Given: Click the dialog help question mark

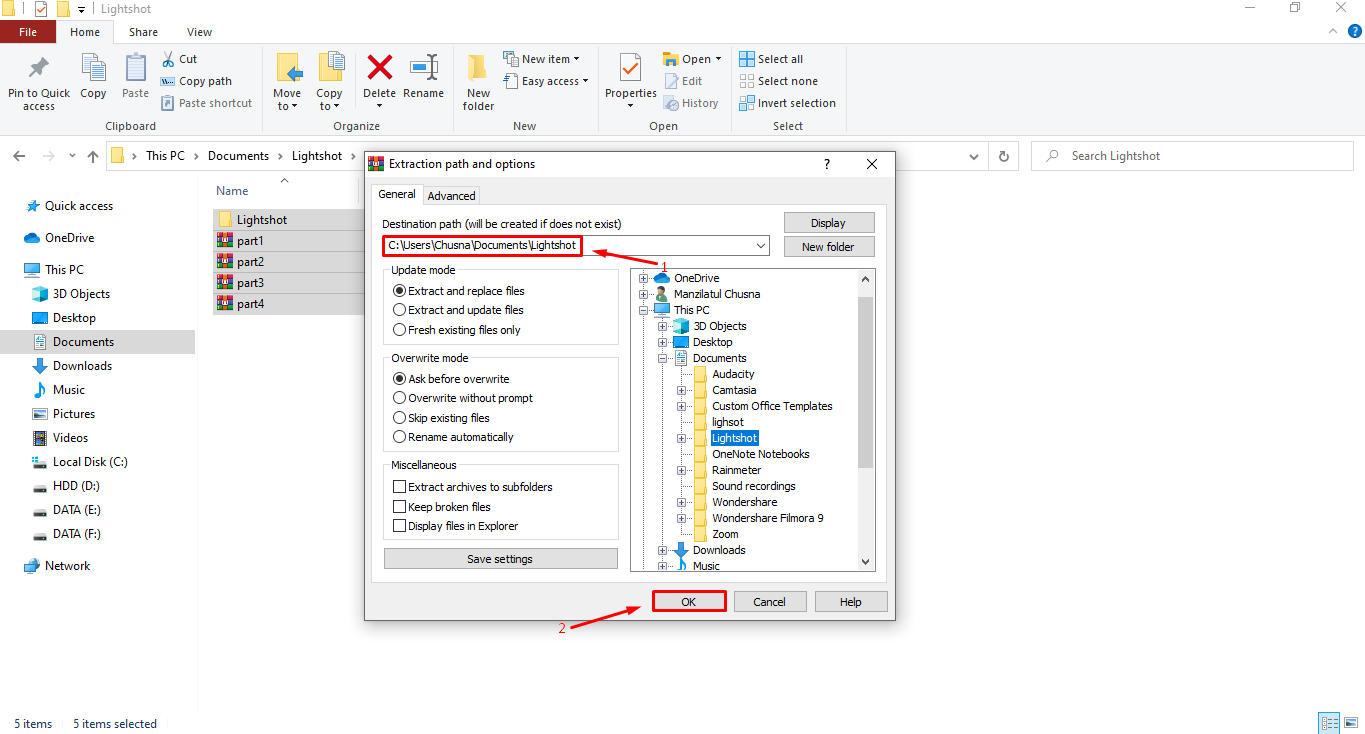Looking at the screenshot, I should [x=826, y=164].
